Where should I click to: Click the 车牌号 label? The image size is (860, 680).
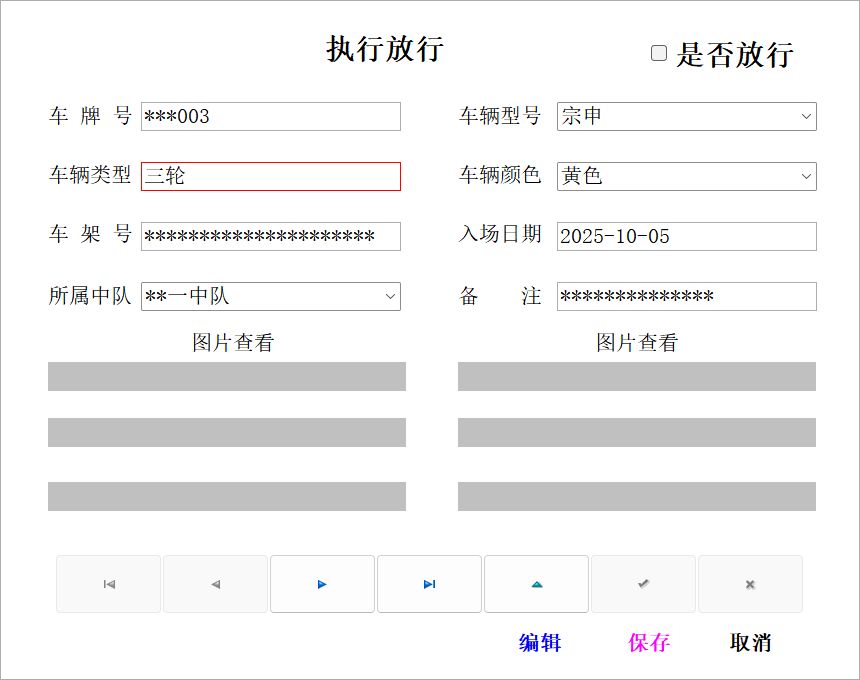pyautogui.click(x=90, y=116)
